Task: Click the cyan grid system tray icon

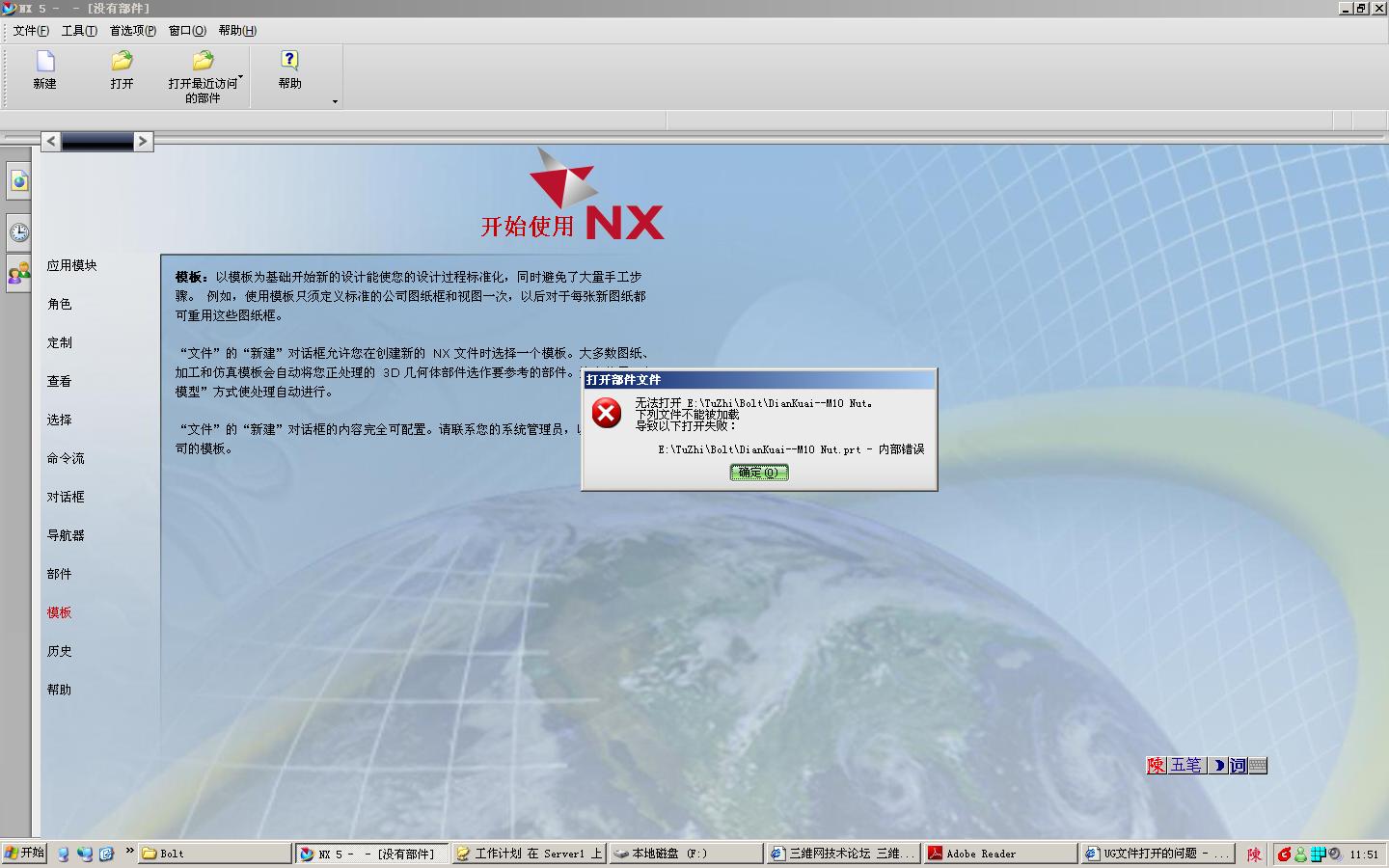Action: point(1318,854)
